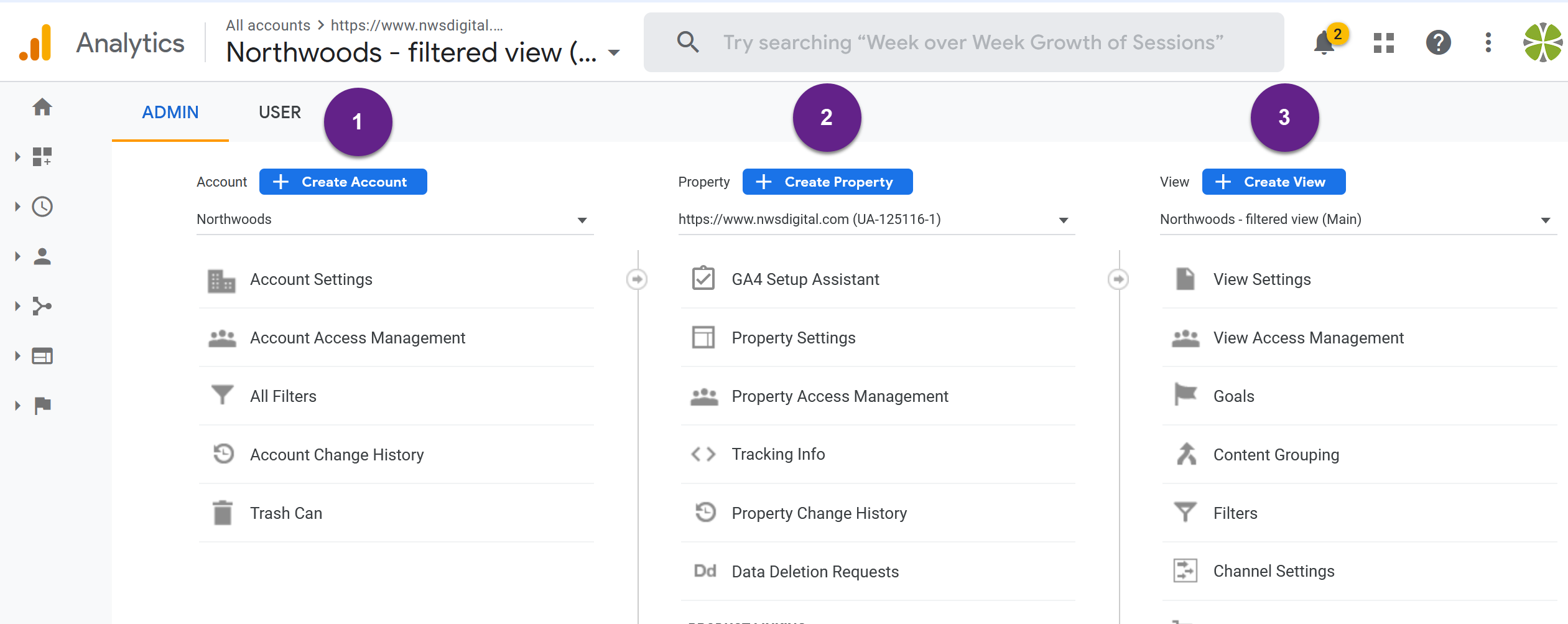Click the Create View button
Viewport: 1568px width, 624px height.
pos(1274,182)
